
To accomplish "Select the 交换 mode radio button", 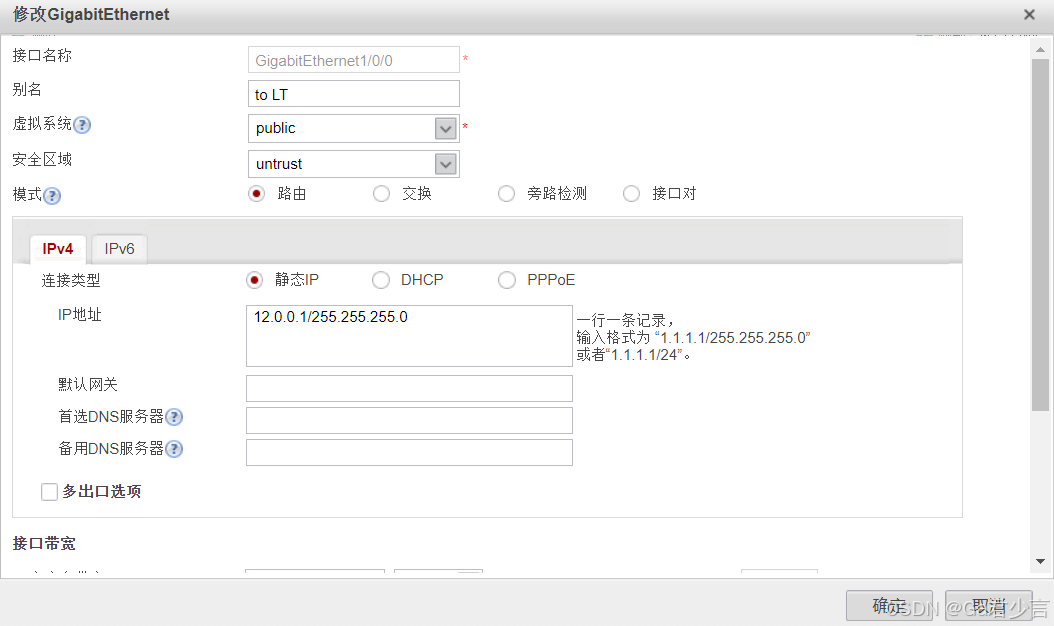I will (381, 194).
